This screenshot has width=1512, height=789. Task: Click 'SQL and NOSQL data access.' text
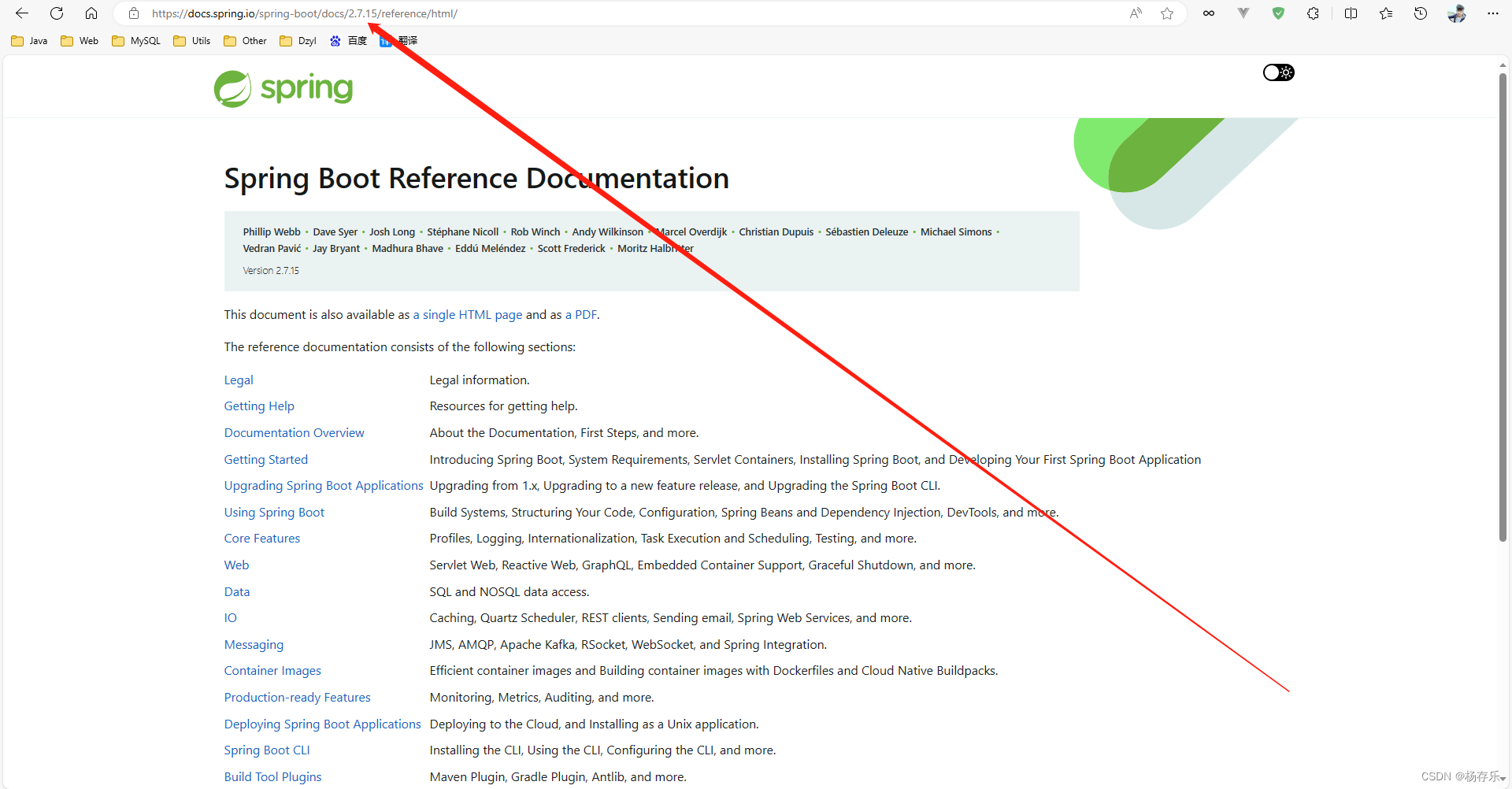coord(510,592)
